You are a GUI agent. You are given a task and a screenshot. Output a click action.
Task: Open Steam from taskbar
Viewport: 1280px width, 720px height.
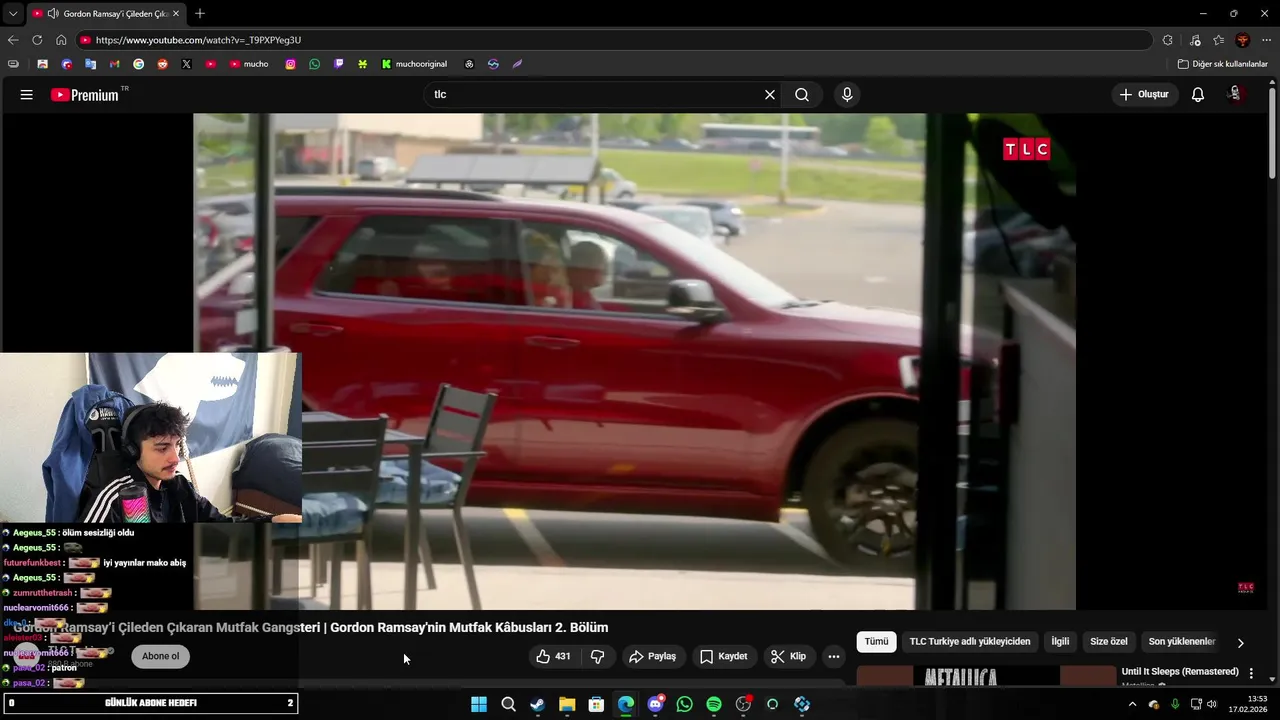coord(537,704)
